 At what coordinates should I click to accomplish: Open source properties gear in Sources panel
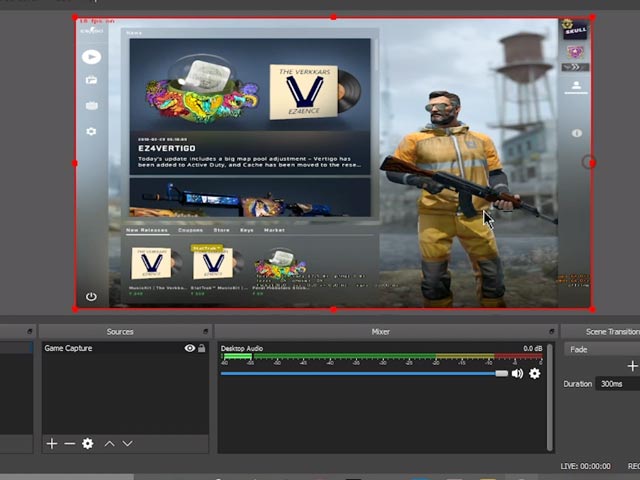pyautogui.click(x=88, y=444)
